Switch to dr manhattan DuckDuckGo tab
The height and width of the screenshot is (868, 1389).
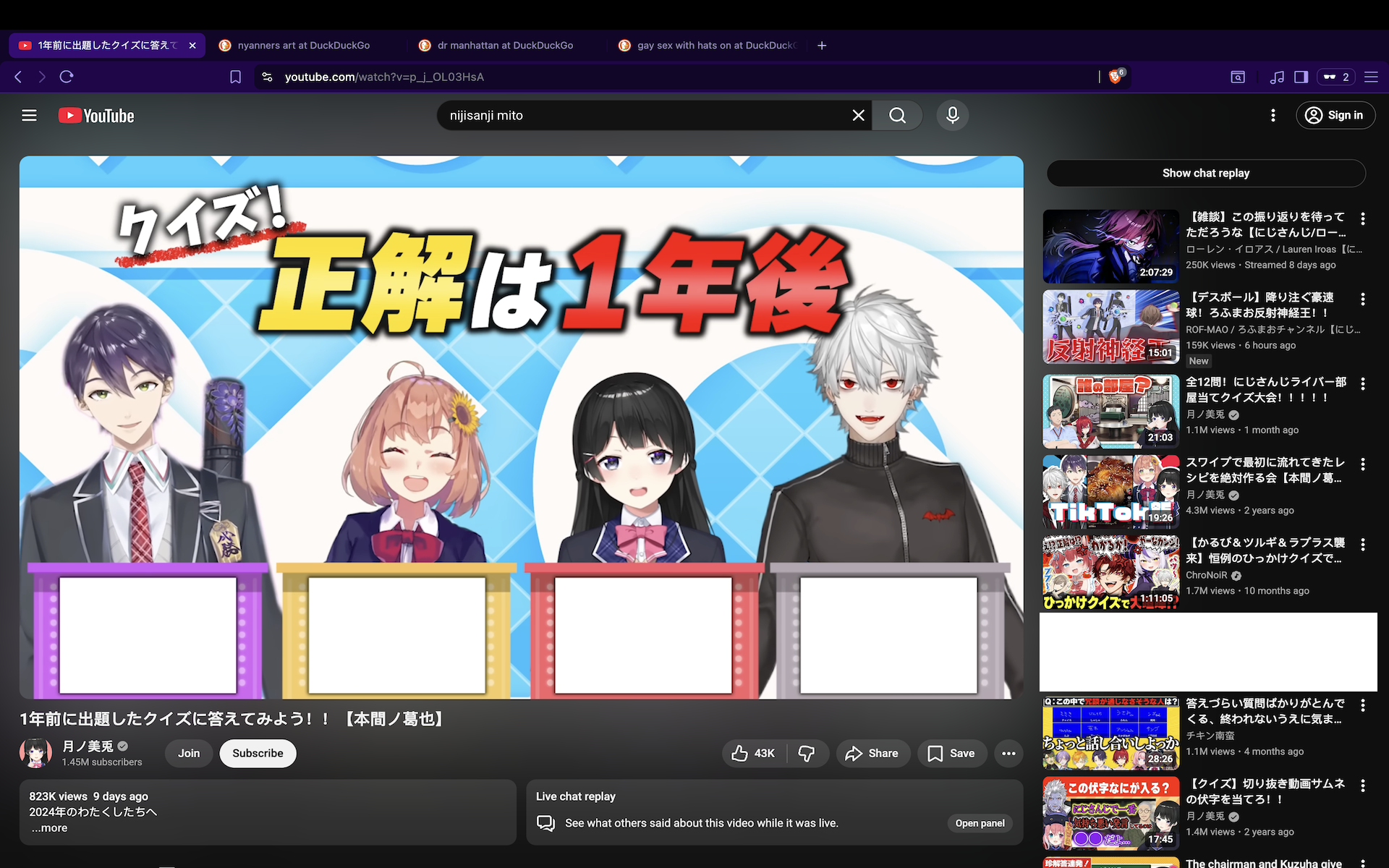point(504,46)
